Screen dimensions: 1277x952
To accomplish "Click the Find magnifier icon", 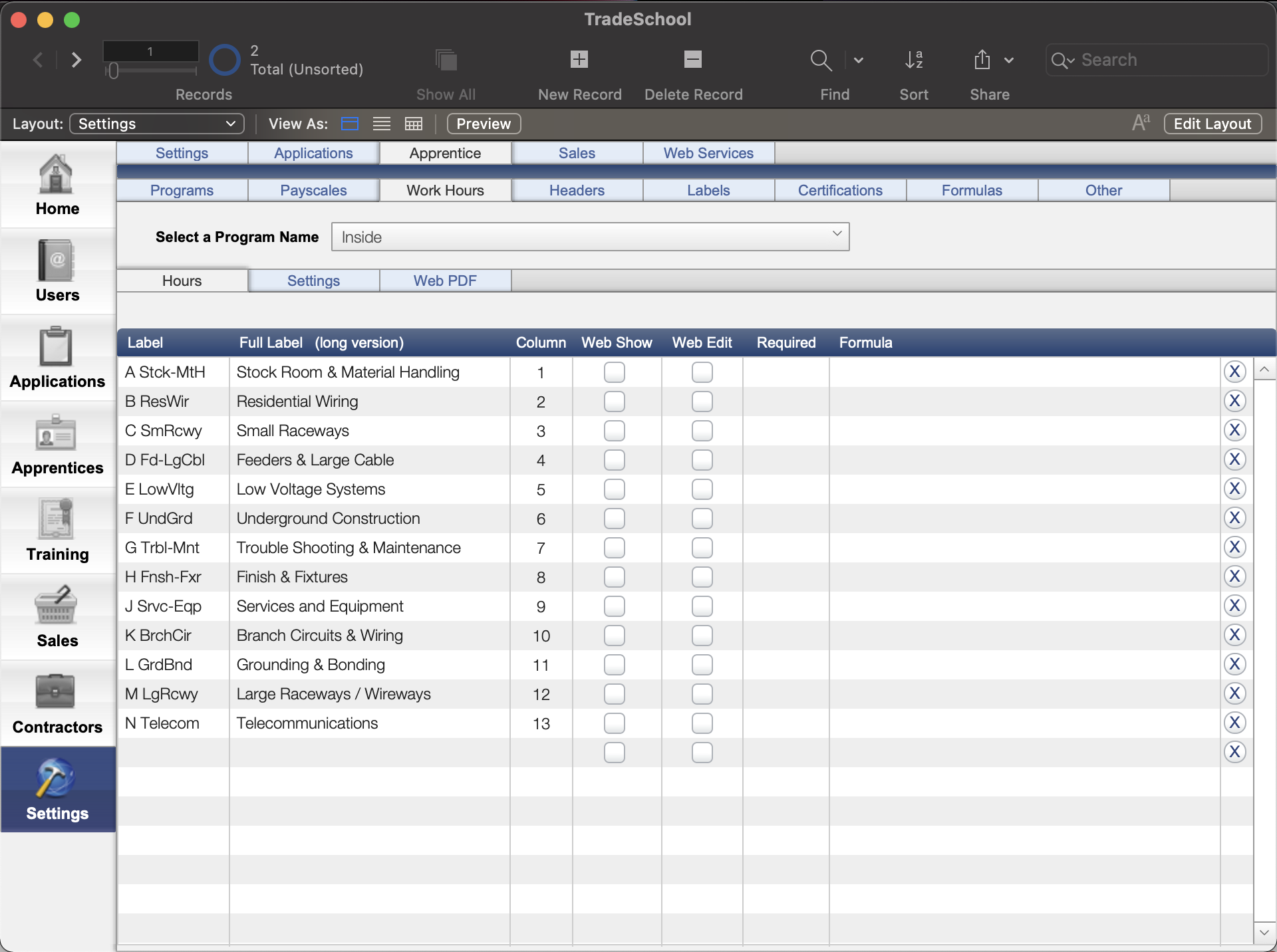I will coord(821,60).
